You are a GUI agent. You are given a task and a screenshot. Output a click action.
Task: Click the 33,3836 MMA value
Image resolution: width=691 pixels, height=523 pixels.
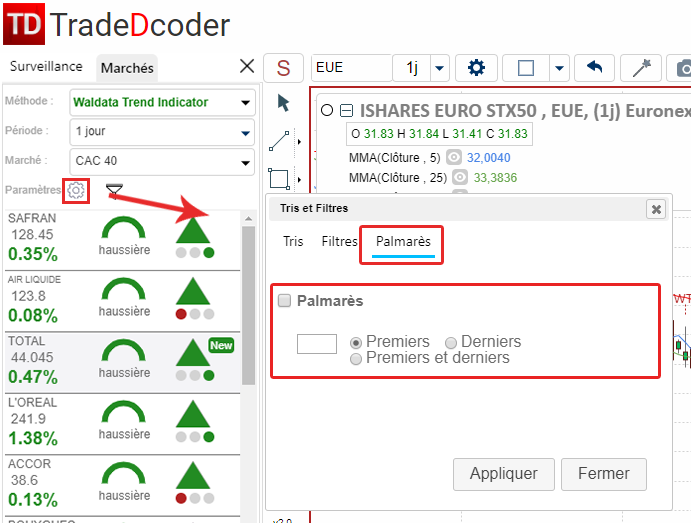[x=495, y=178]
